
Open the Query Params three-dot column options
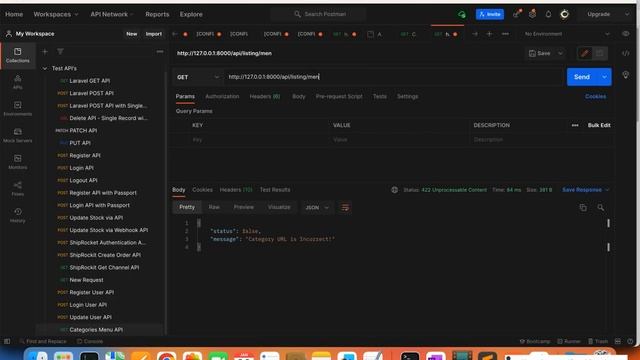click(x=575, y=125)
